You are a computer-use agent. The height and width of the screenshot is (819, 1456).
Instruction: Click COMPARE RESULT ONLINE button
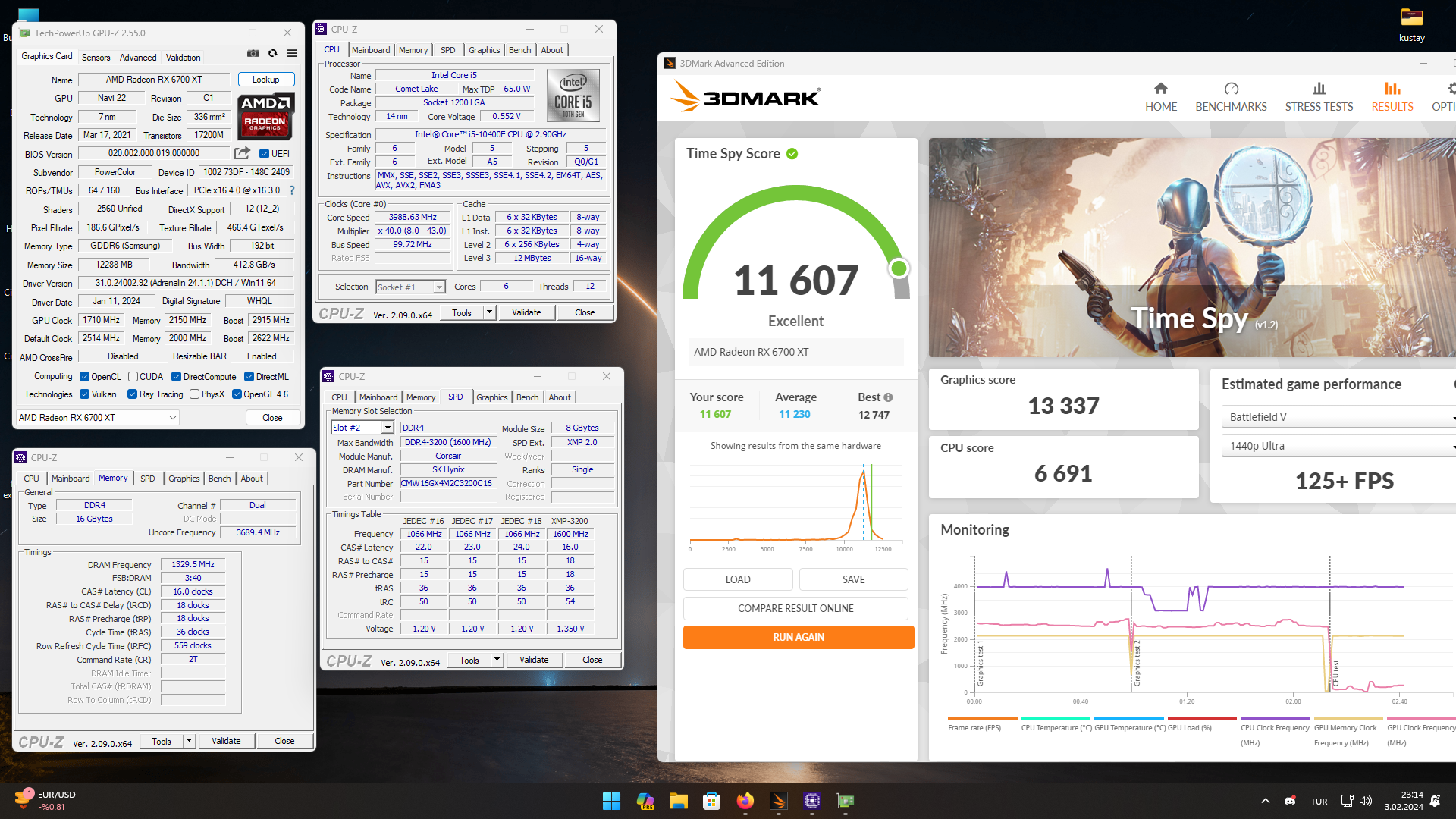795,608
